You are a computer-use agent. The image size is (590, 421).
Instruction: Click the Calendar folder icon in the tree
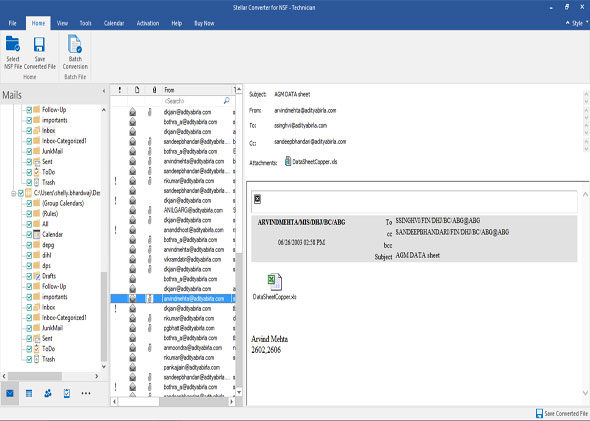[x=36, y=234]
